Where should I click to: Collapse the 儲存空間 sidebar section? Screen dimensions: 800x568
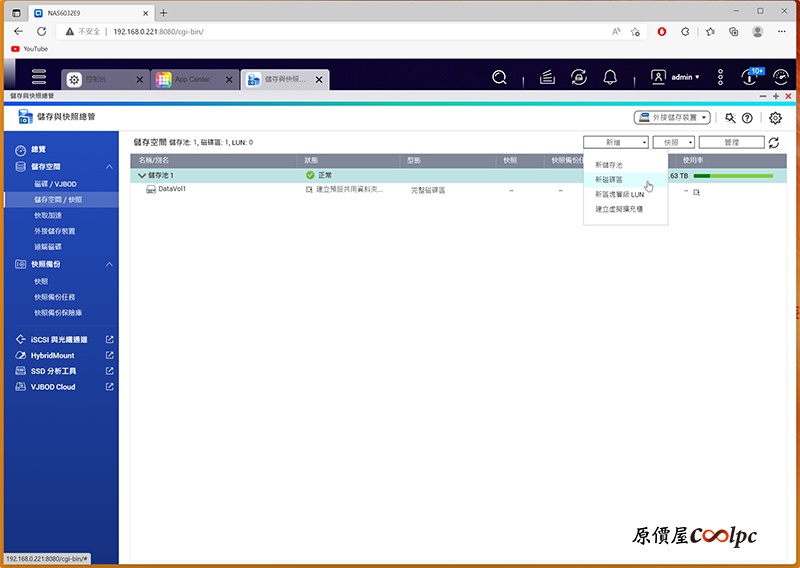[x=109, y=167]
